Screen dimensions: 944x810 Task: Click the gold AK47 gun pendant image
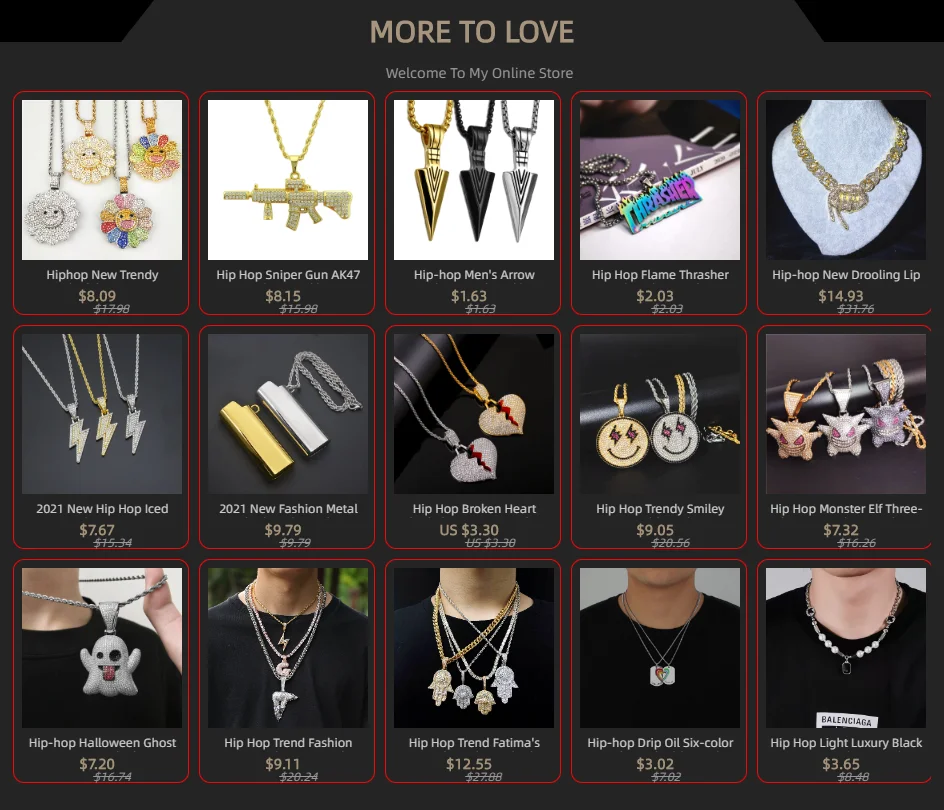point(288,180)
